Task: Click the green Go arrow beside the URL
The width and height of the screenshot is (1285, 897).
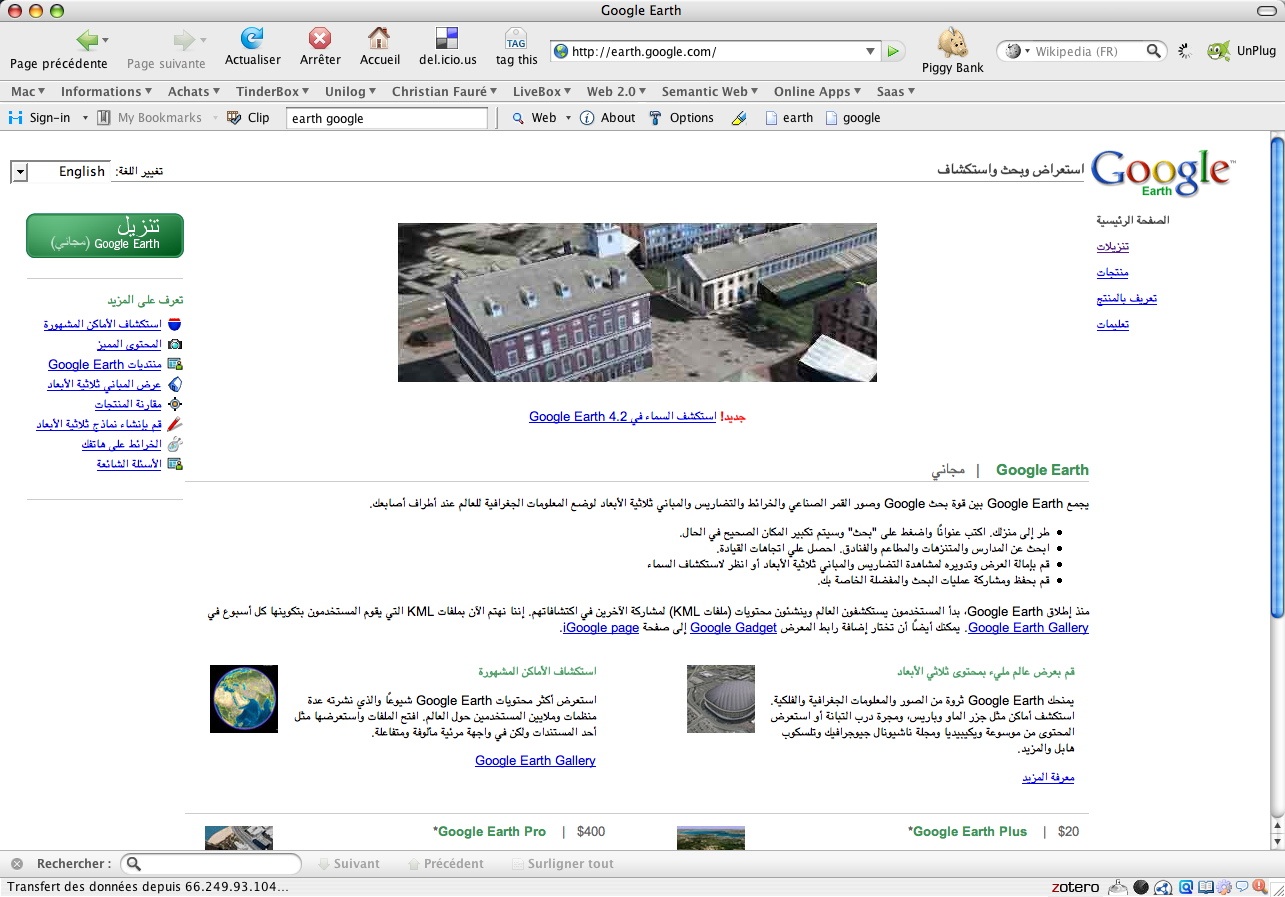Action: tap(894, 51)
